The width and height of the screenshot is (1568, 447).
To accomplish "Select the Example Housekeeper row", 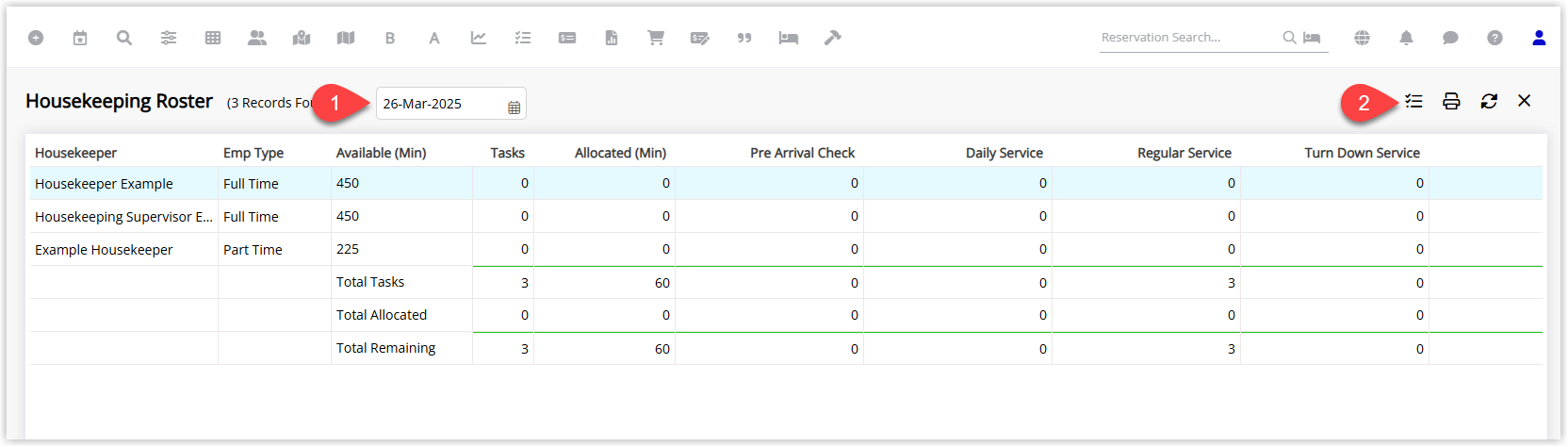I will coord(786,249).
